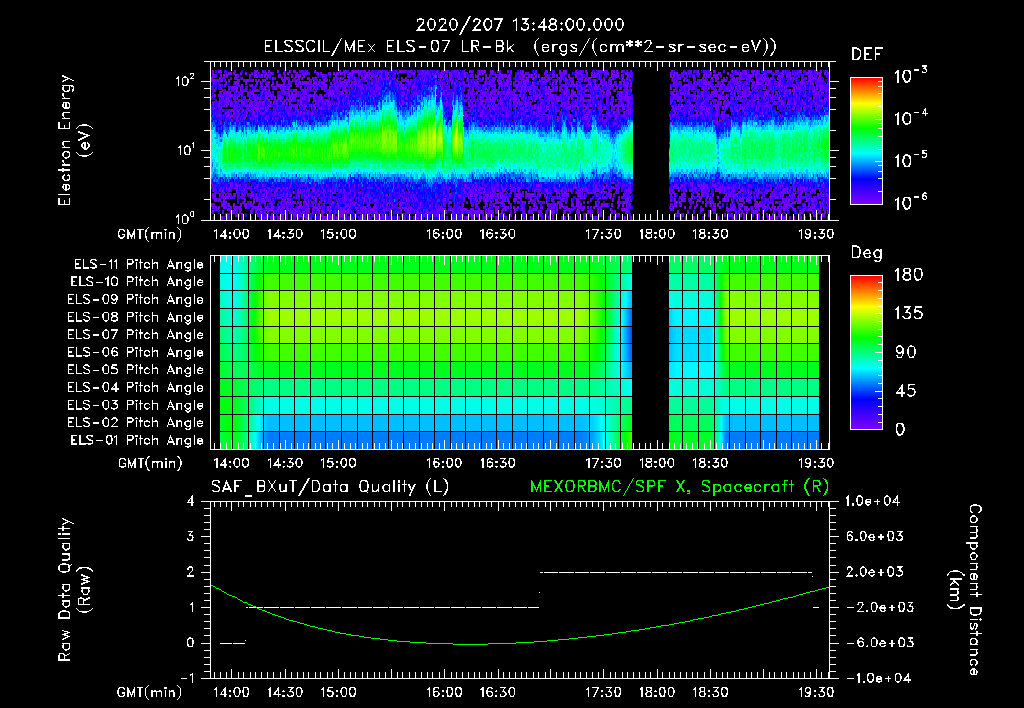
Task: Click the data quality line at level 1
Action: pos(392,607)
